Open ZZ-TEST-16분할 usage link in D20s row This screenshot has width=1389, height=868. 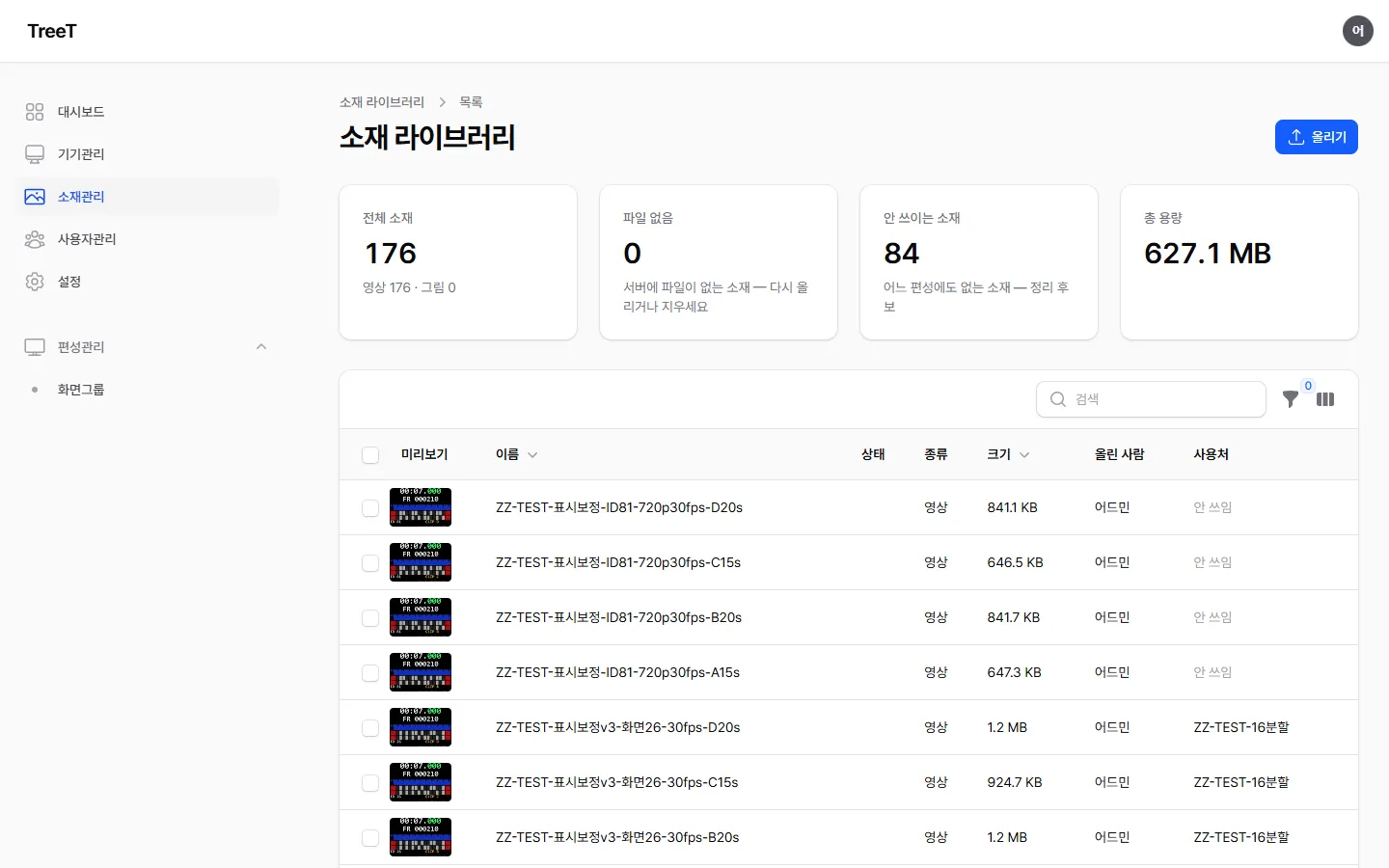1241,728
